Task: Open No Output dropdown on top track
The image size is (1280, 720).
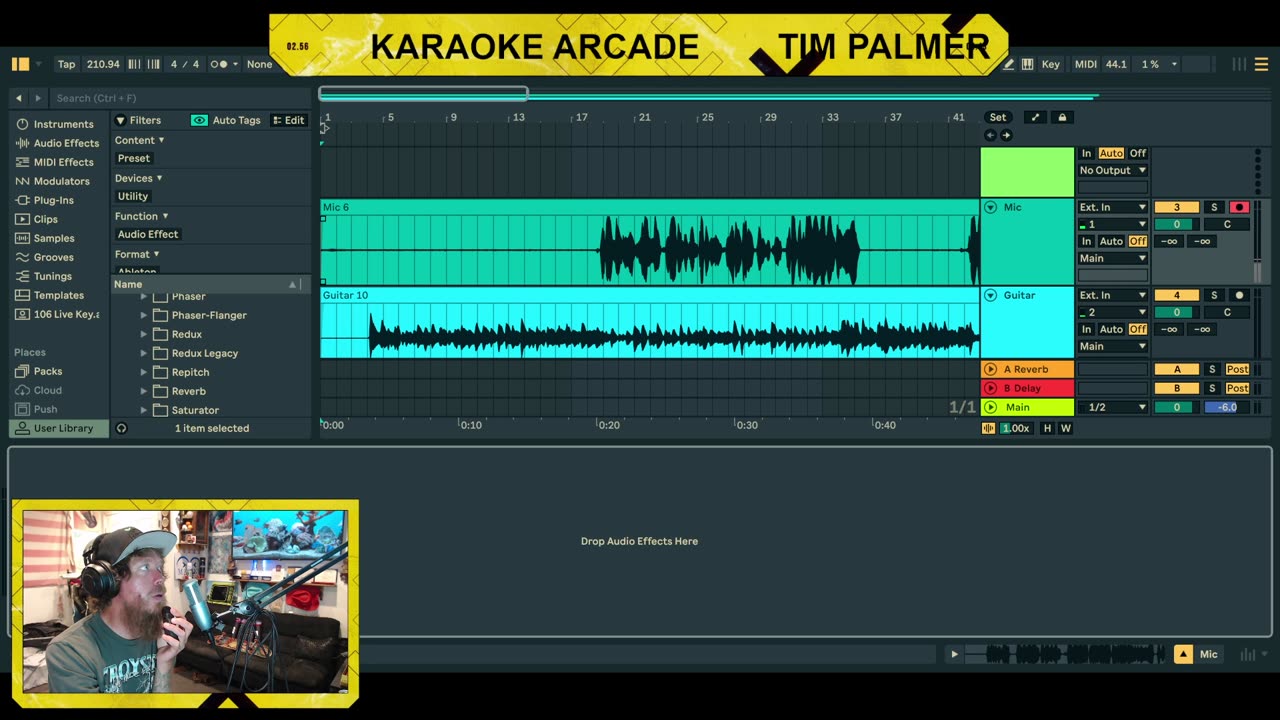Action: pos(1112,170)
